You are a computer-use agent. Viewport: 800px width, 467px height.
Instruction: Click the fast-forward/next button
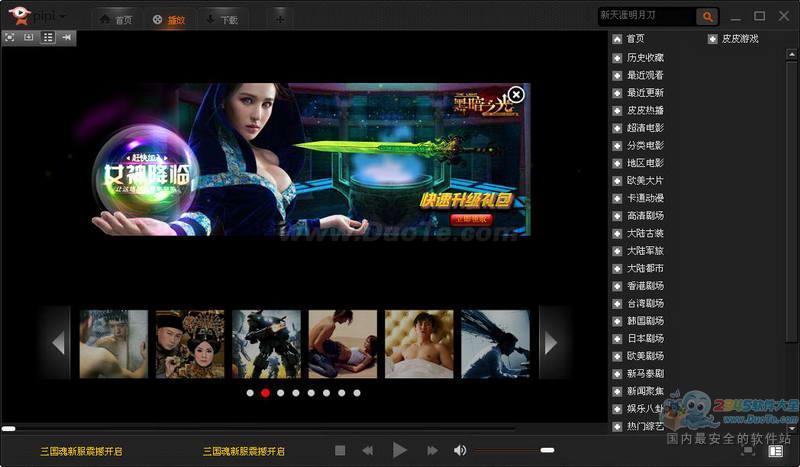pyautogui.click(x=432, y=450)
